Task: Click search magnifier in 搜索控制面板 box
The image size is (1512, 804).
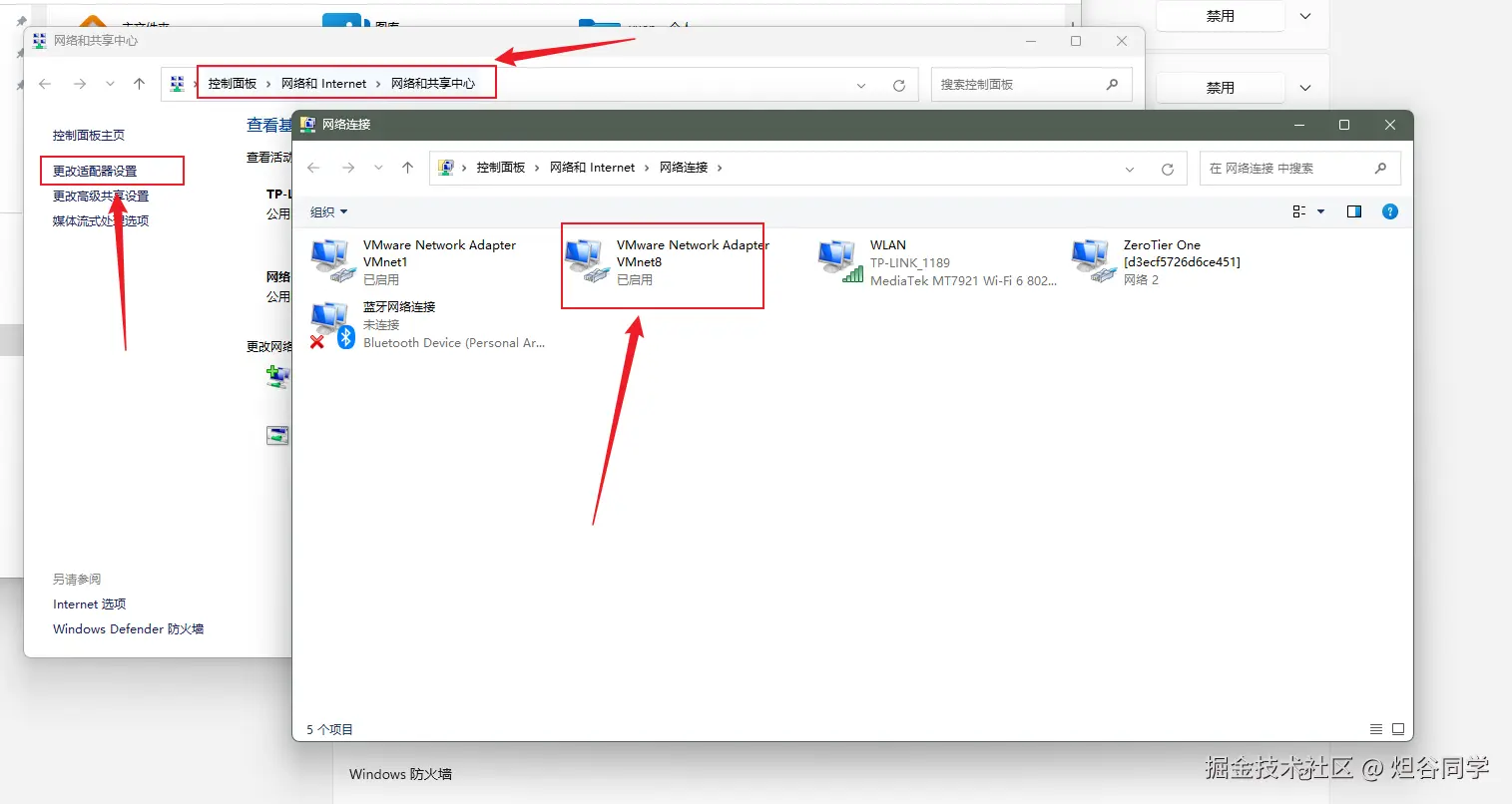Action: click(1112, 84)
